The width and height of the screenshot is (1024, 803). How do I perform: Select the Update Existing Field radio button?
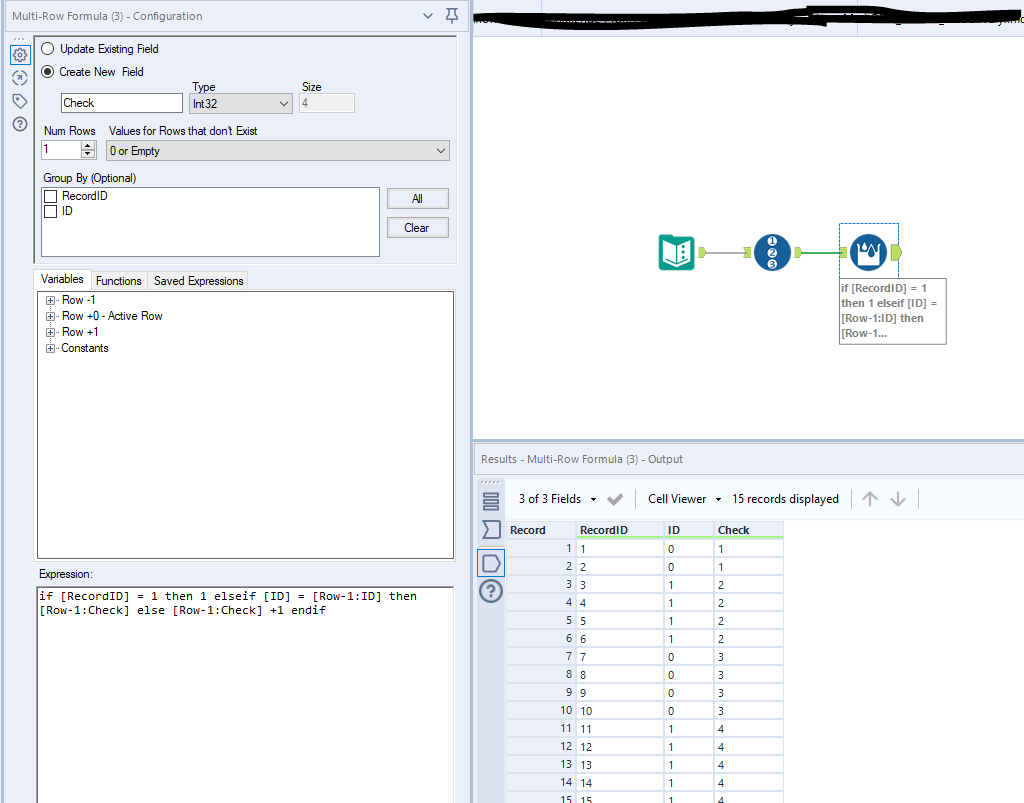(47, 48)
